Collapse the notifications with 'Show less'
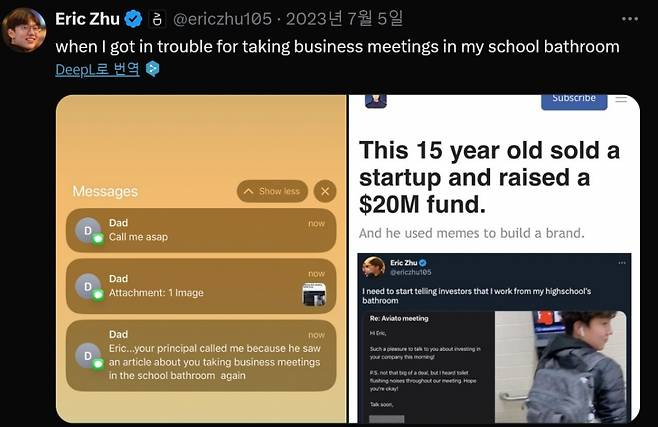Image resolution: width=658 pixels, height=427 pixels. (272, 191)
